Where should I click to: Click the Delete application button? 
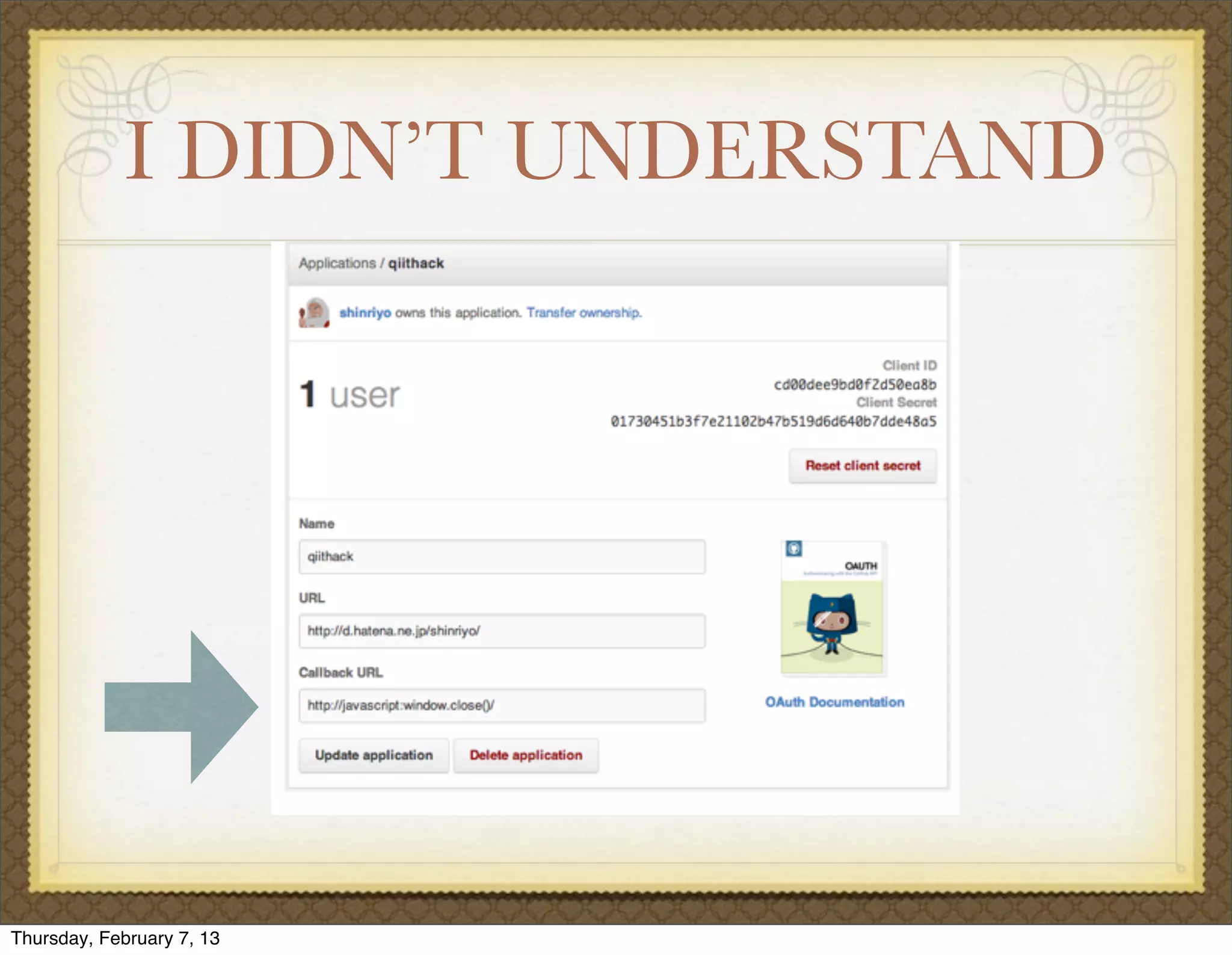[x=526, y=755]
